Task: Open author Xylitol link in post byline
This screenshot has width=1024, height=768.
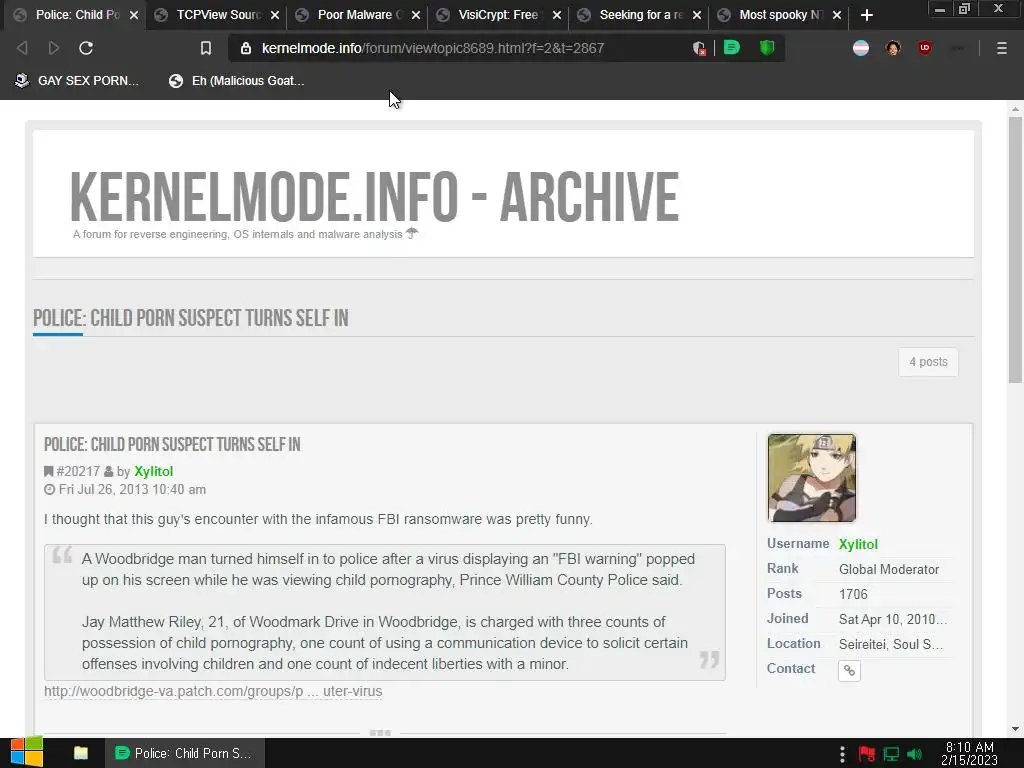Action: click(153, 472)
